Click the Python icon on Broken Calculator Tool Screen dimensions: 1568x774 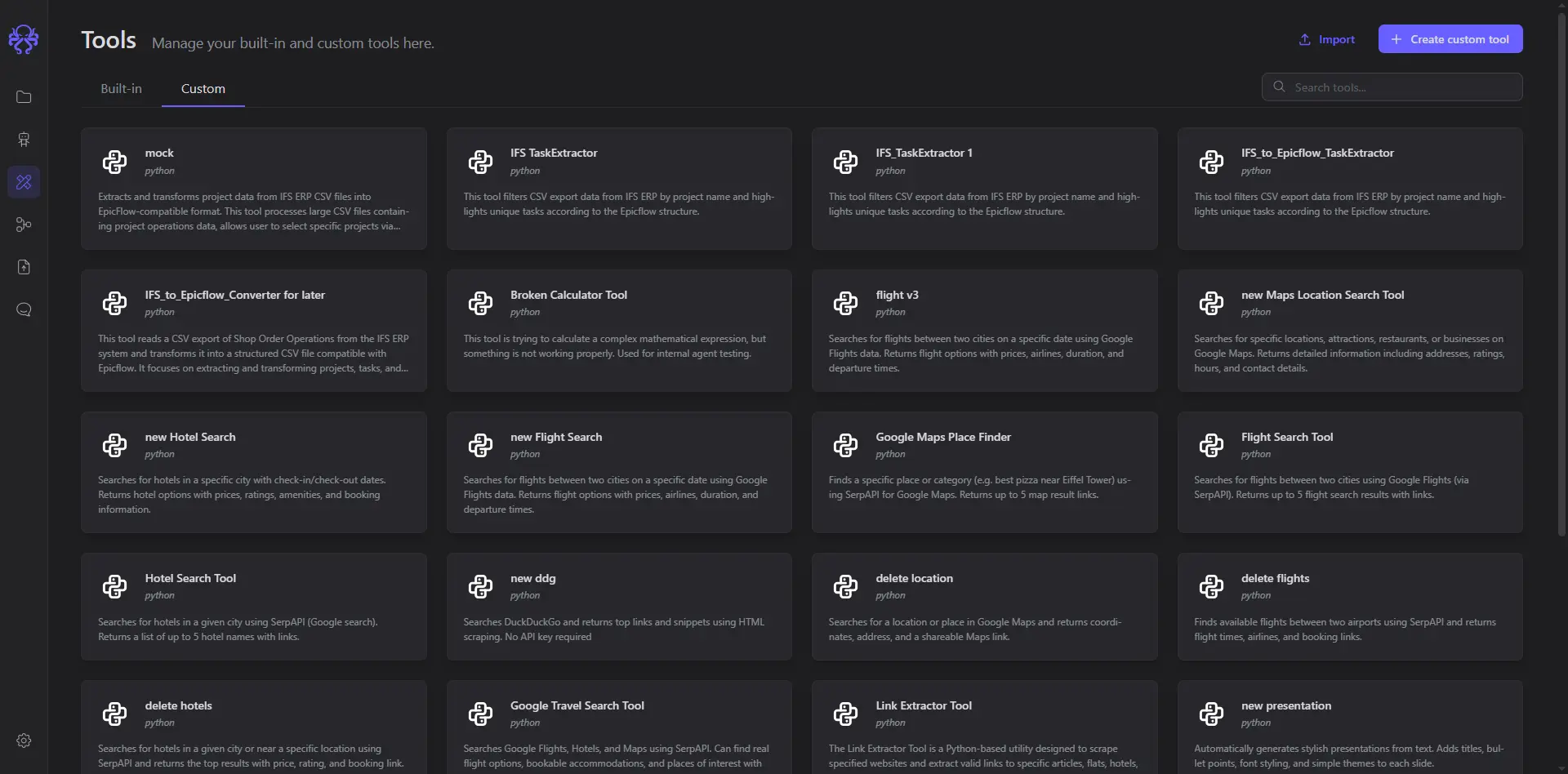click(480, 304)
